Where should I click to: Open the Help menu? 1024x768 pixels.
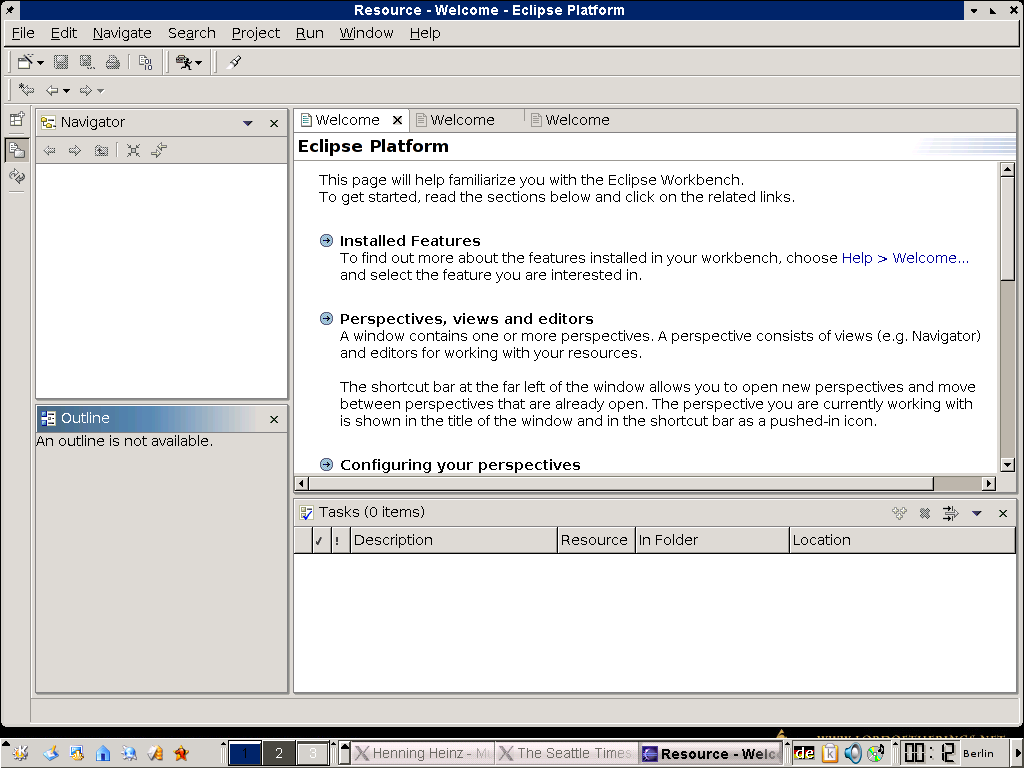425,33
